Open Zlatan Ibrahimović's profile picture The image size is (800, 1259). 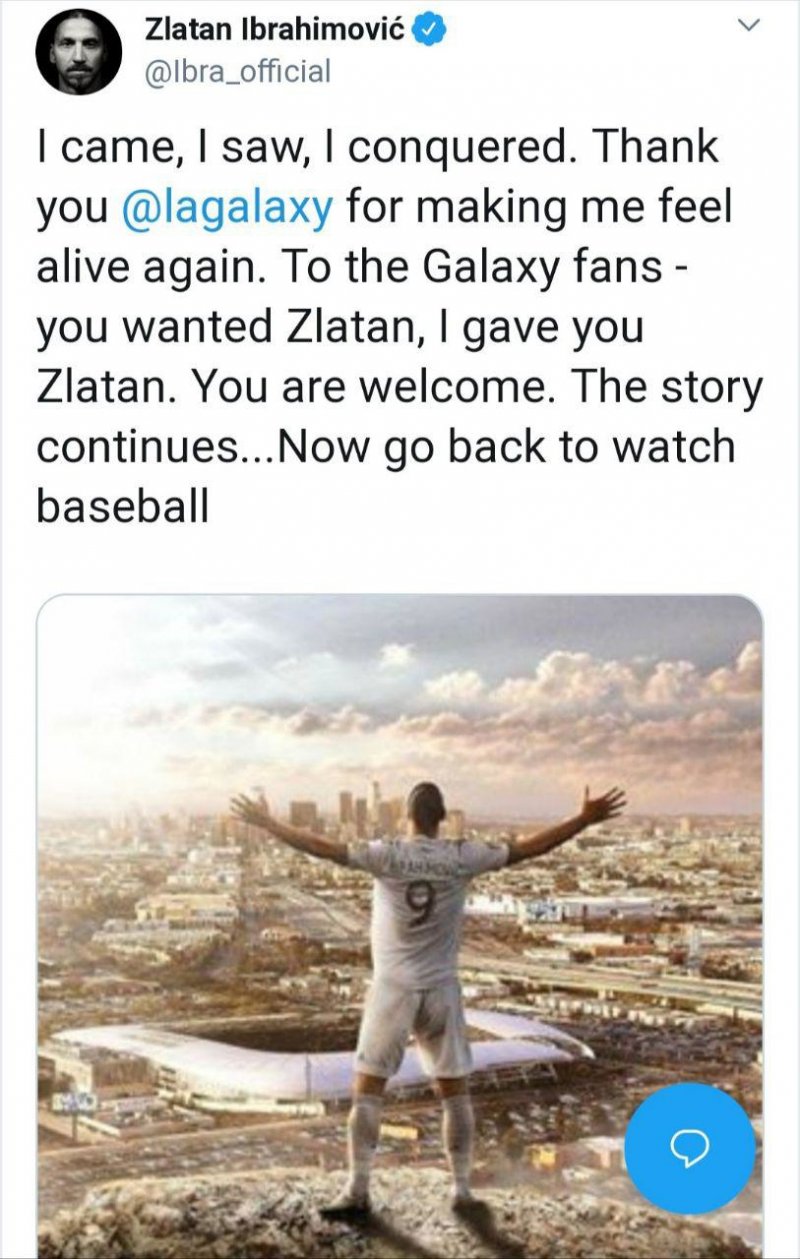78,52
